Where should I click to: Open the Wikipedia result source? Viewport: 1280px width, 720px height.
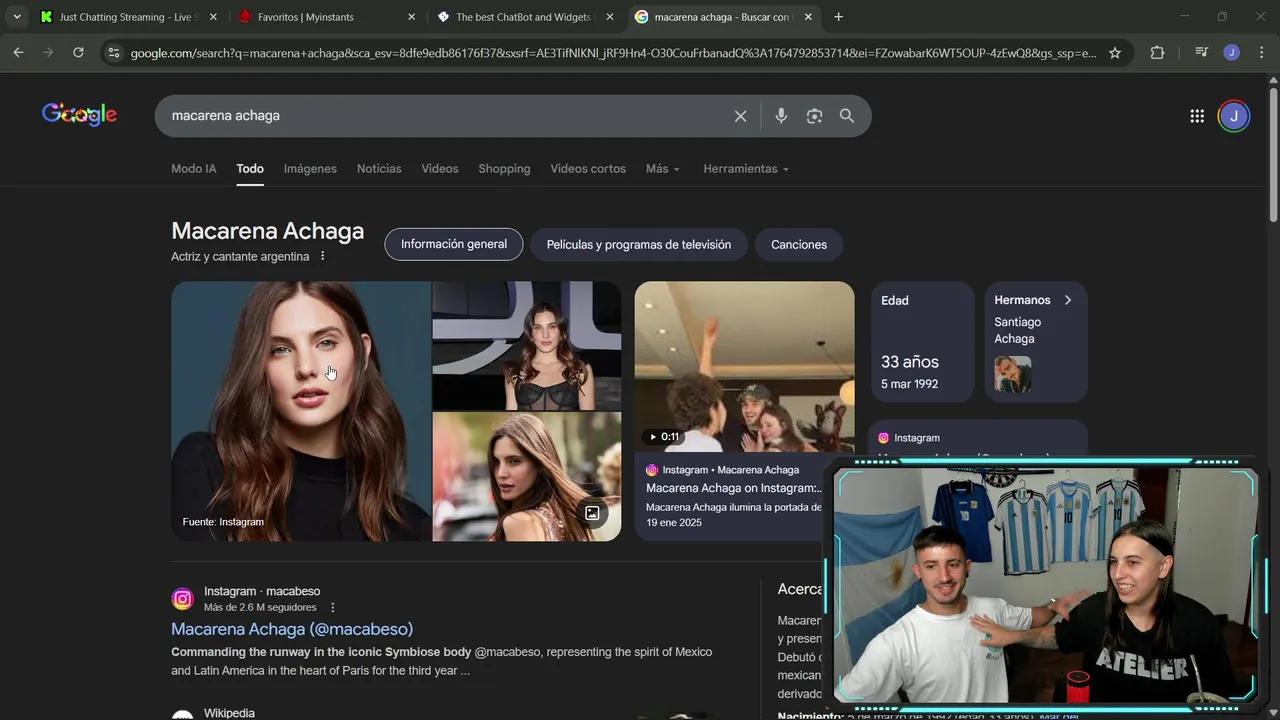tap(229, 713)
